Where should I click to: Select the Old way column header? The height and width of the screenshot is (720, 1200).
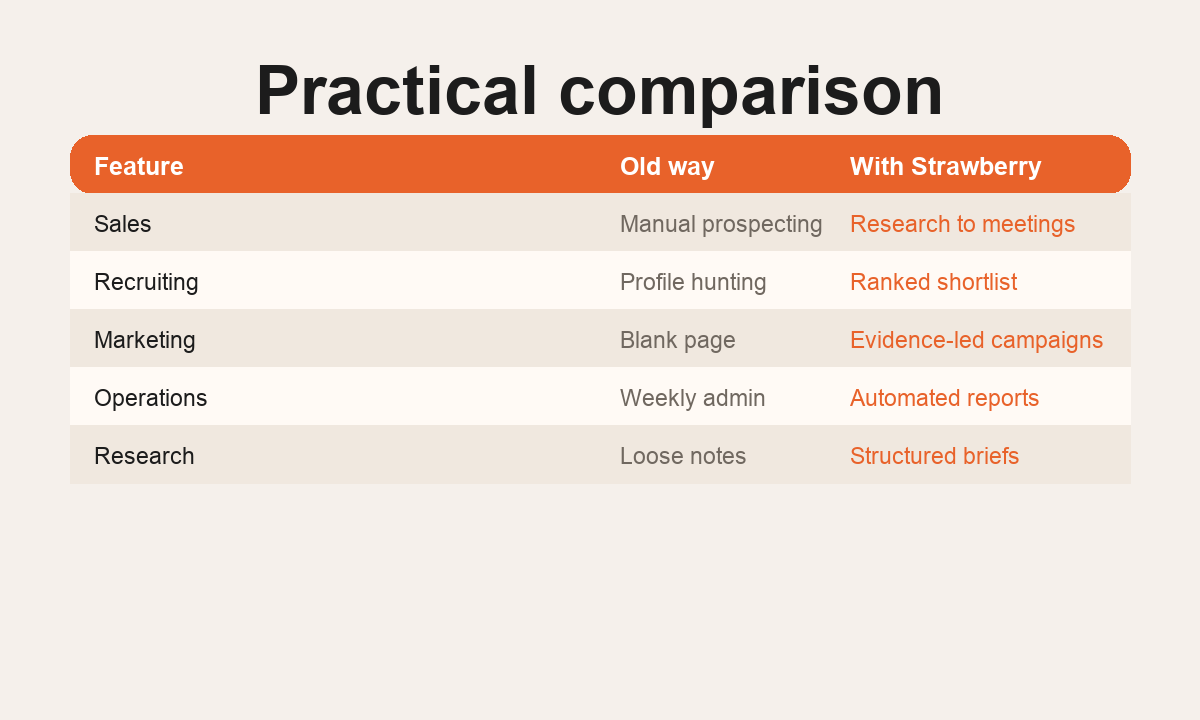click(667, 166)
